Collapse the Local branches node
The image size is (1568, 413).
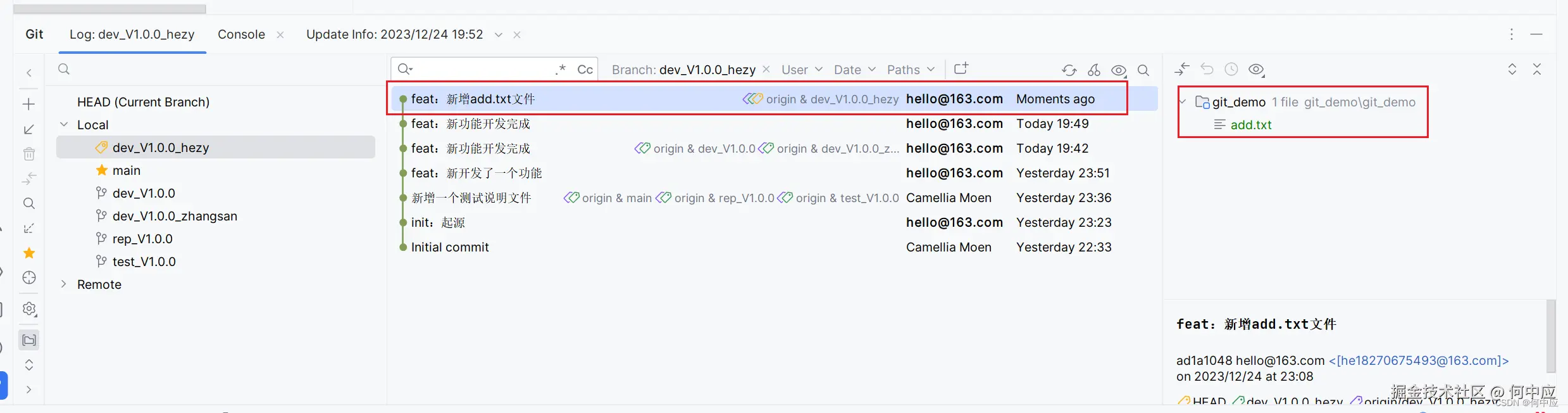pyautogui.click(x=64, y=125)
